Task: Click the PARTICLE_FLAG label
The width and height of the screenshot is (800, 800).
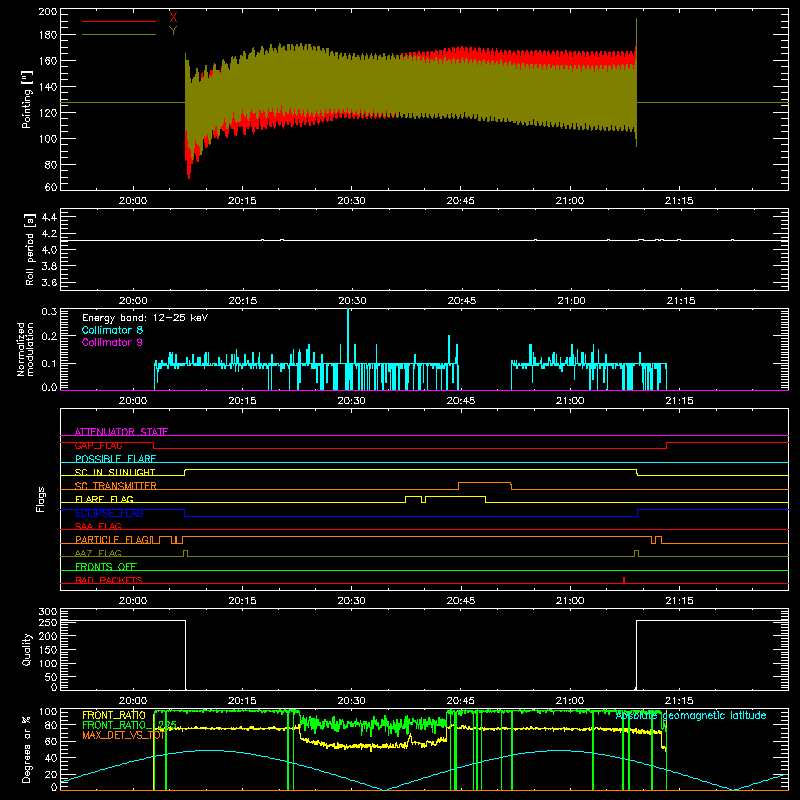Action: pyautogui.click(x=112, y=539)
